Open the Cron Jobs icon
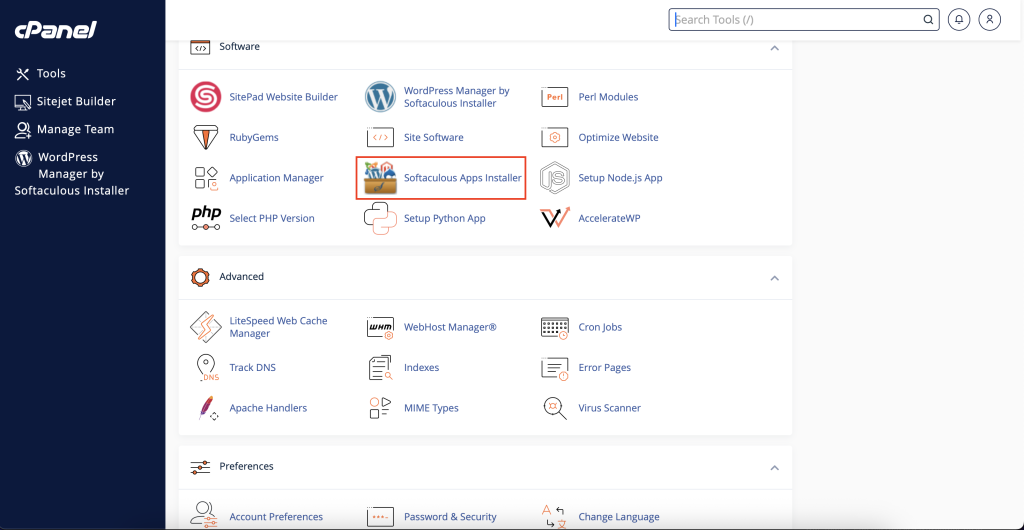 click(x=554, y=328)
